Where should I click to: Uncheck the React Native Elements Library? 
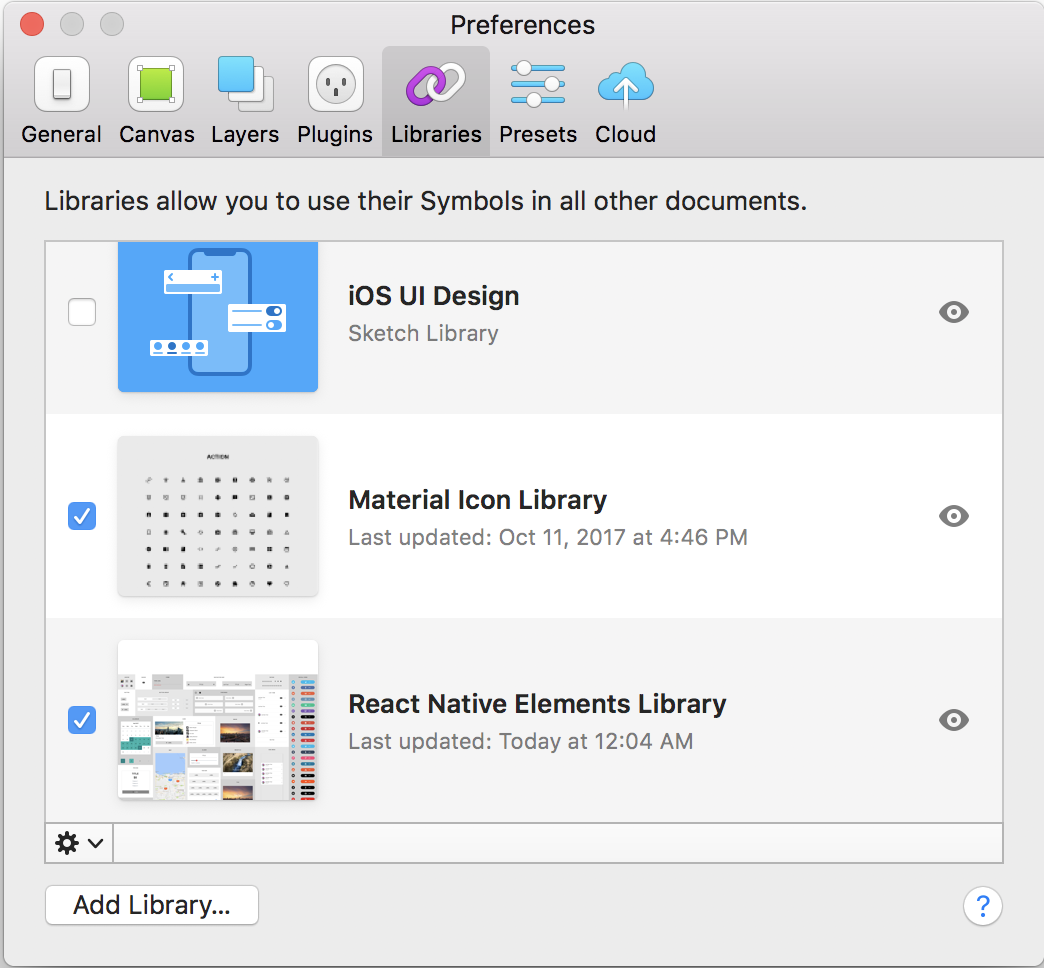[x=82, y=720]
